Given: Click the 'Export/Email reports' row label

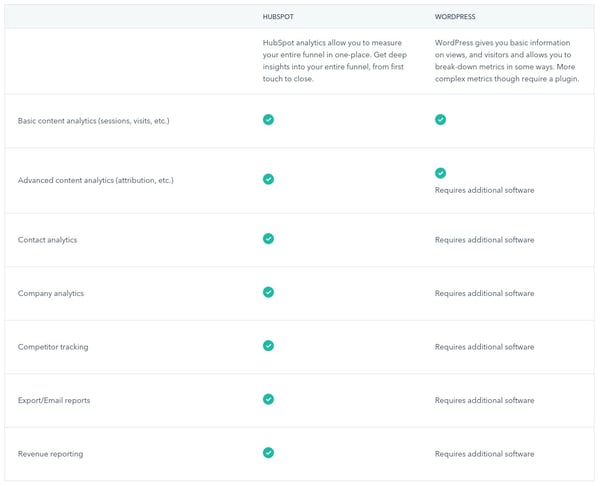Looking at the screenshot, I should [54, 401].
